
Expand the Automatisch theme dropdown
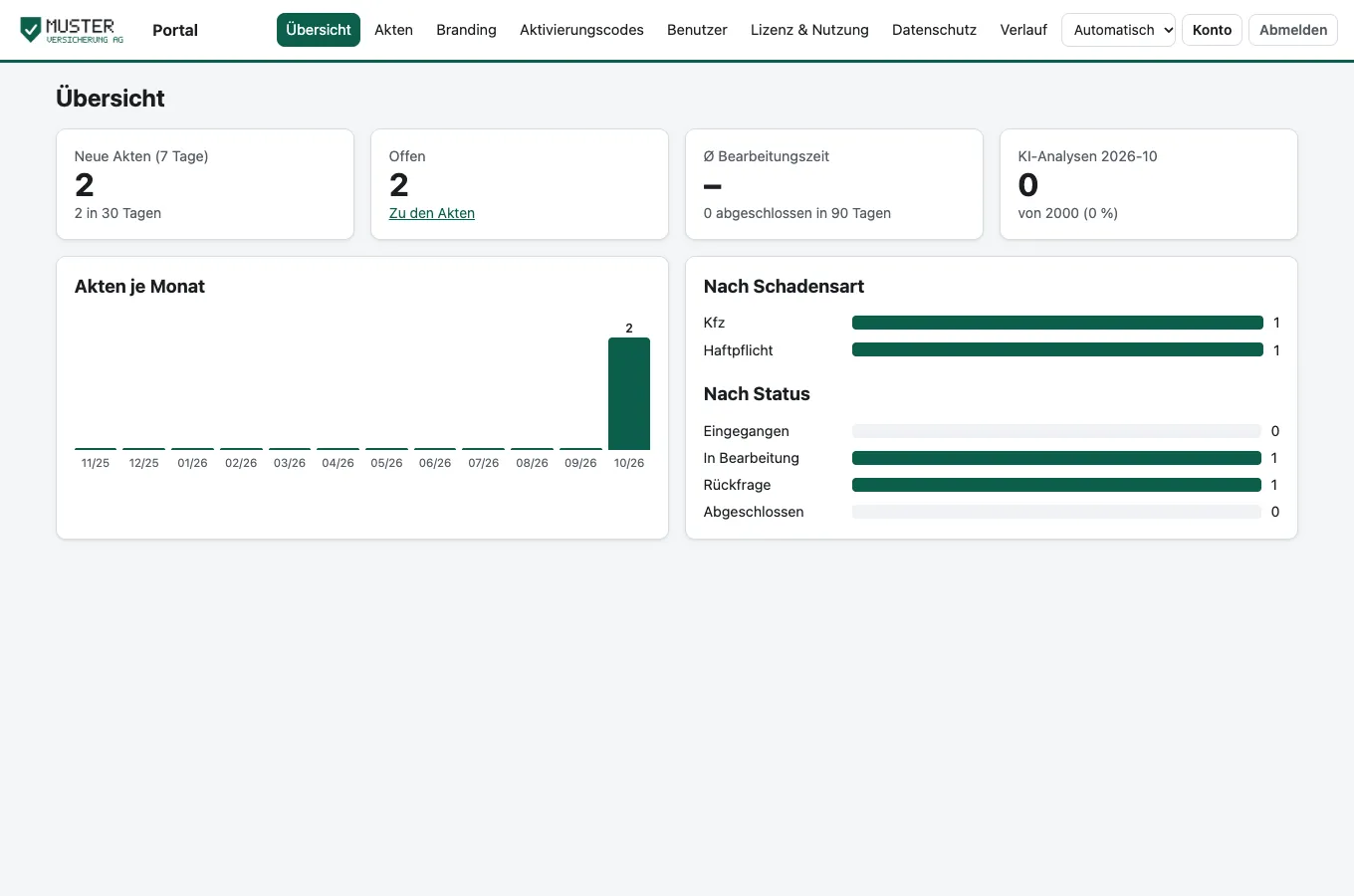pos(1118,30)
